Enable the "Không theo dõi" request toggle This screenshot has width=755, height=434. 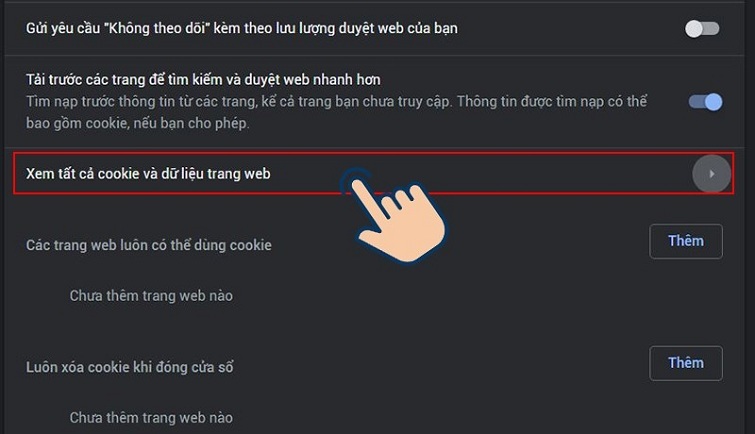(703, 29)
